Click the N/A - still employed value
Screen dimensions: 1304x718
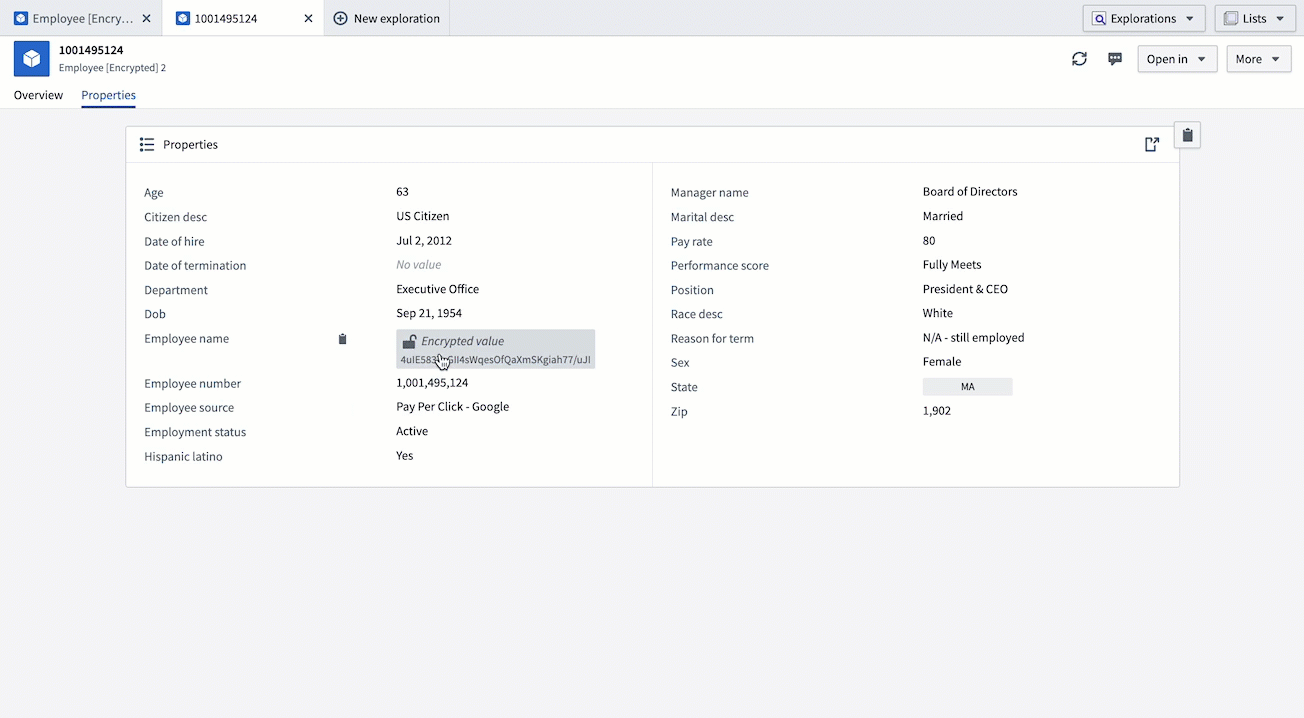tap(974, 338)
